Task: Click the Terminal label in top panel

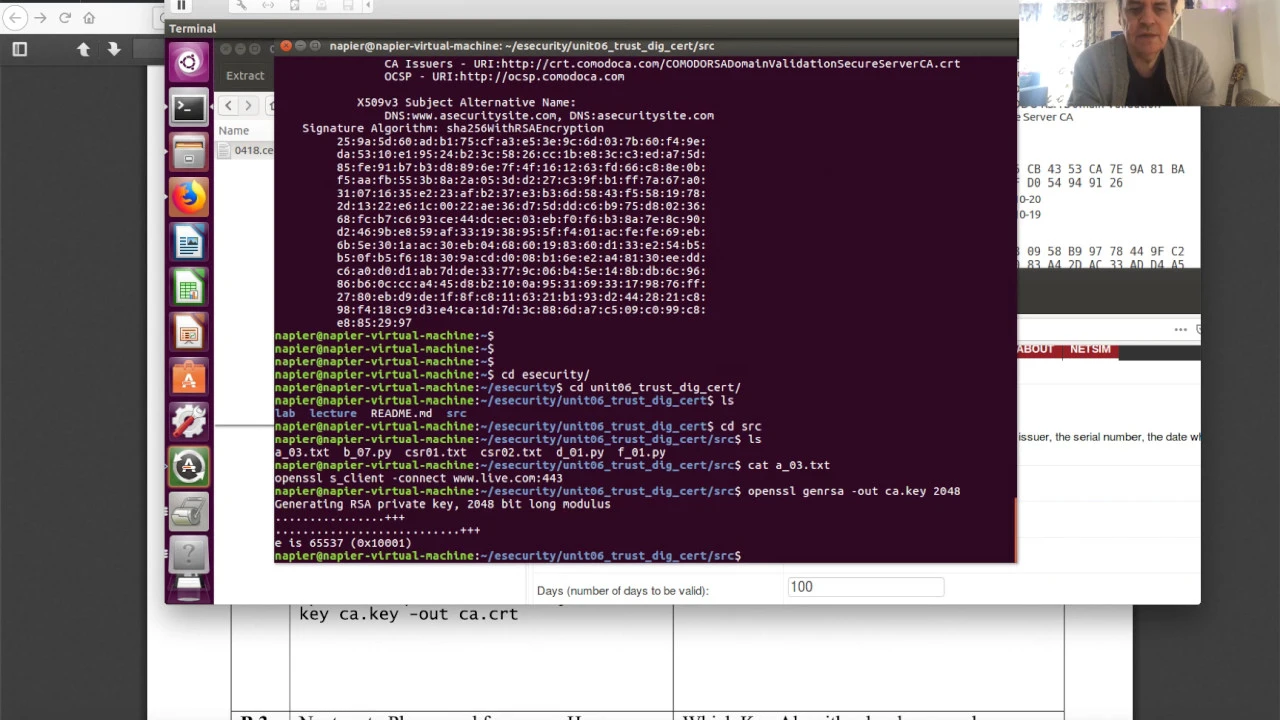Action: [192, 29]
